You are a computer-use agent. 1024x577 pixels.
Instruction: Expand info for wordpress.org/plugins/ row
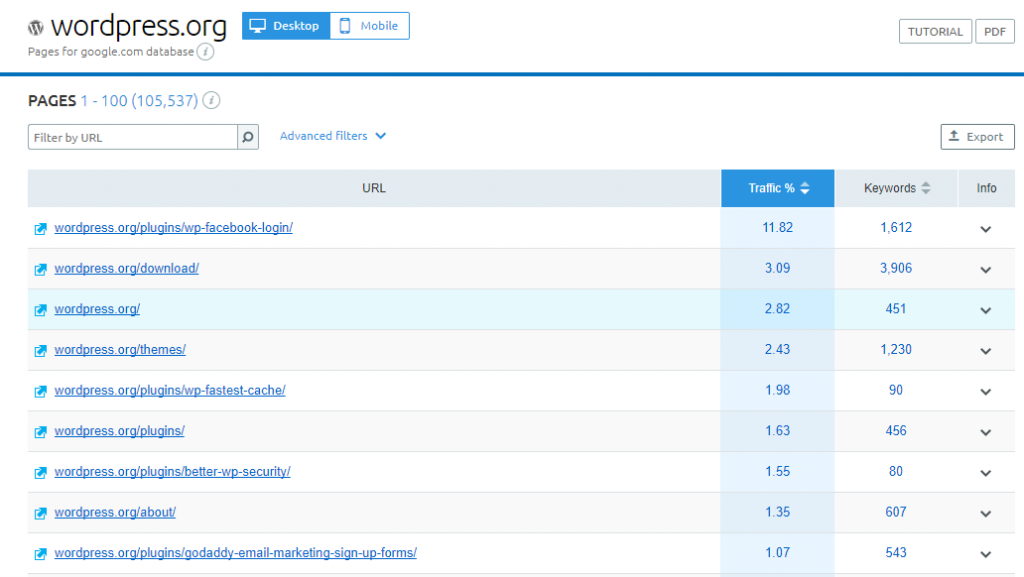[x=985, y=432]
